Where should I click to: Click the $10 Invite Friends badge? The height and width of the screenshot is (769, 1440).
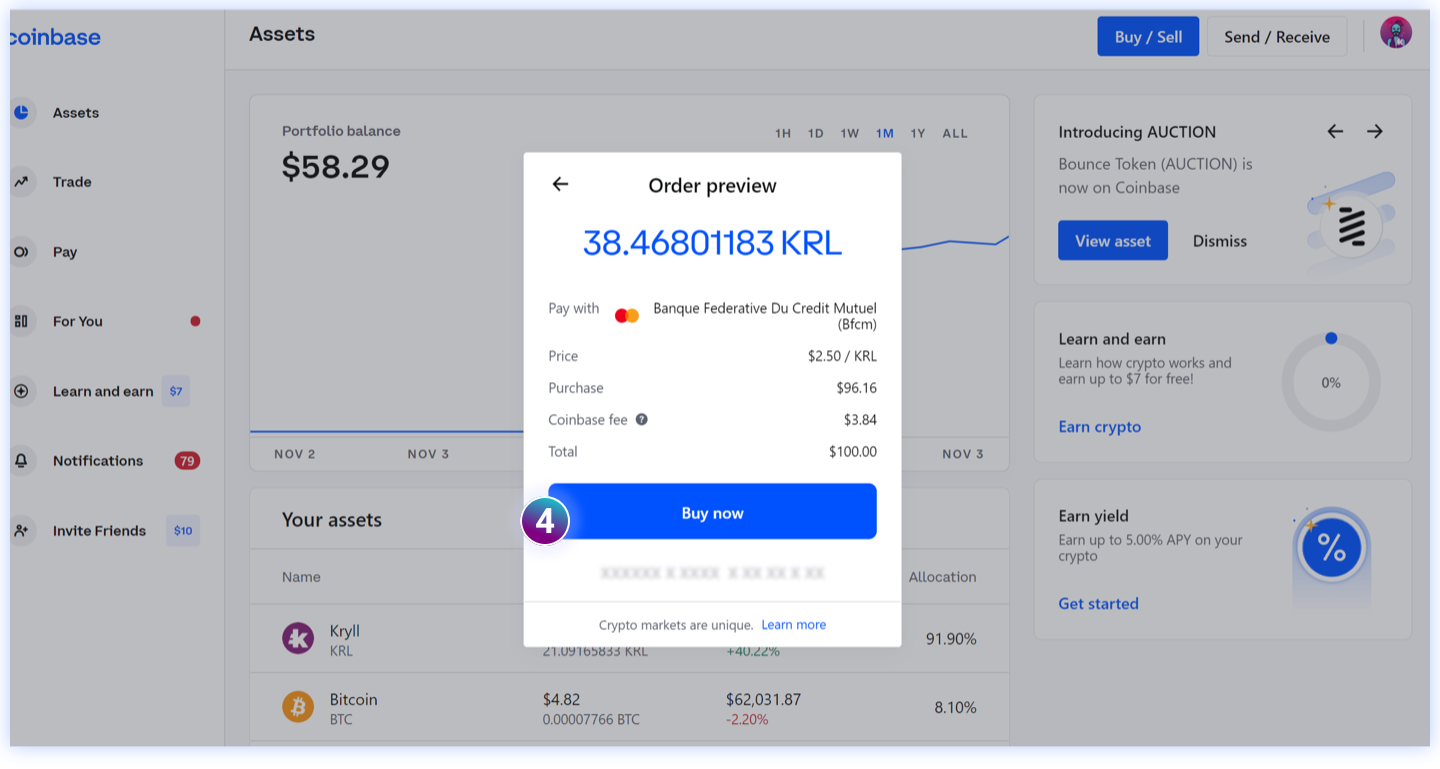183,531
